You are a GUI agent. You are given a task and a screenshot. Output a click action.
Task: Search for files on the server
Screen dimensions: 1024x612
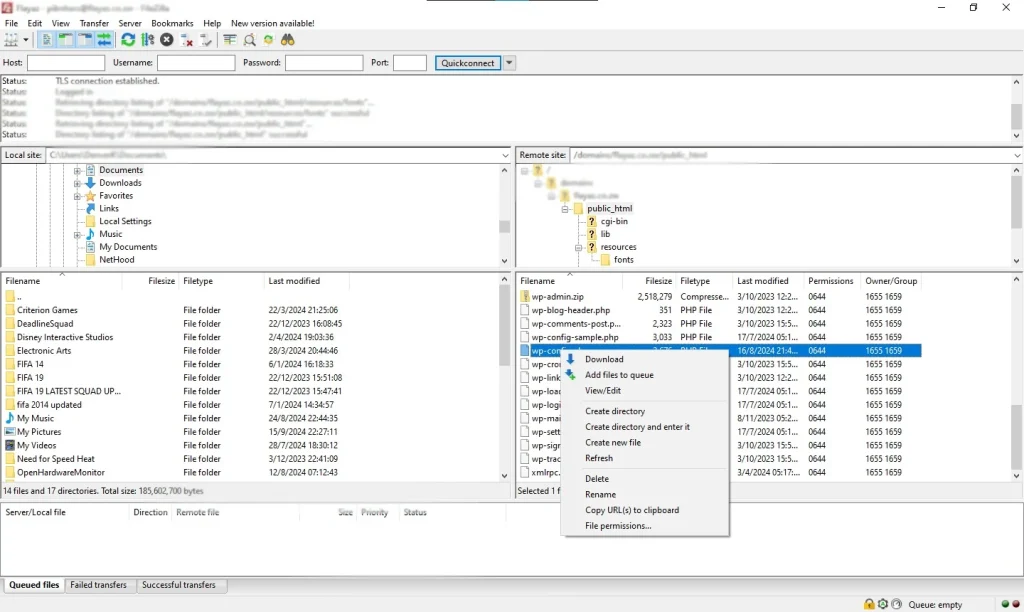(x=287, y=40)
